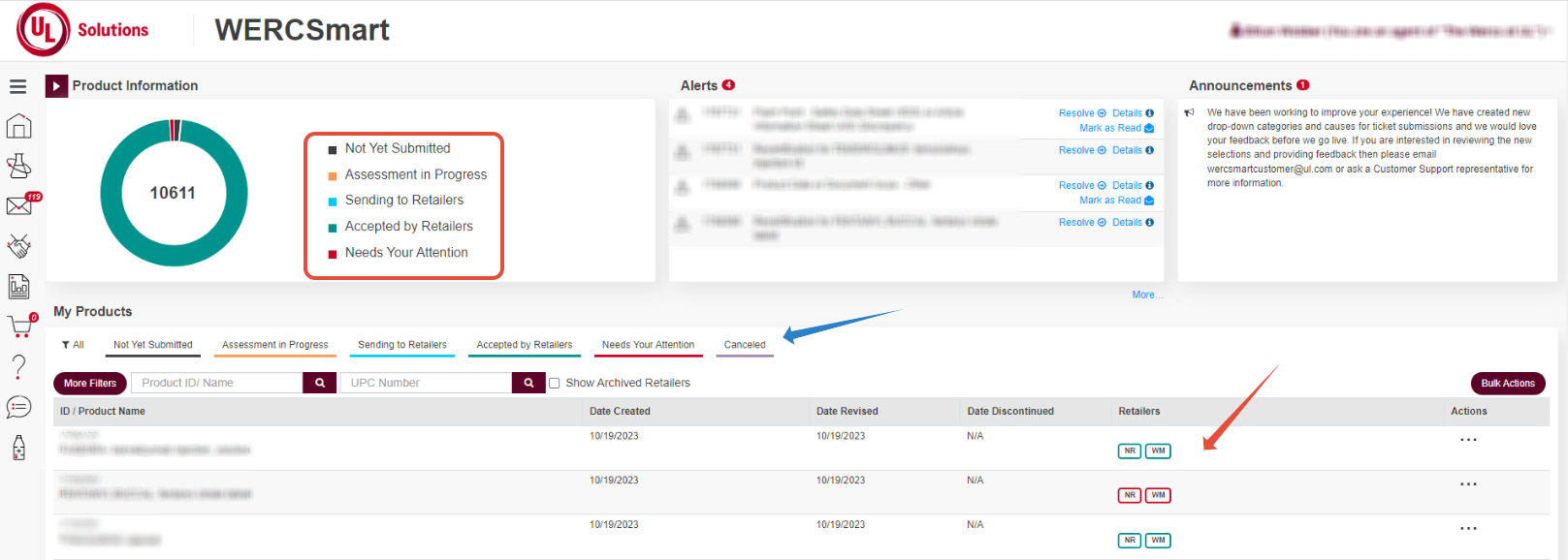Click Resolve on the first alert
The width and height of the screenshot is (1568, 560).
coord(1082,113)
